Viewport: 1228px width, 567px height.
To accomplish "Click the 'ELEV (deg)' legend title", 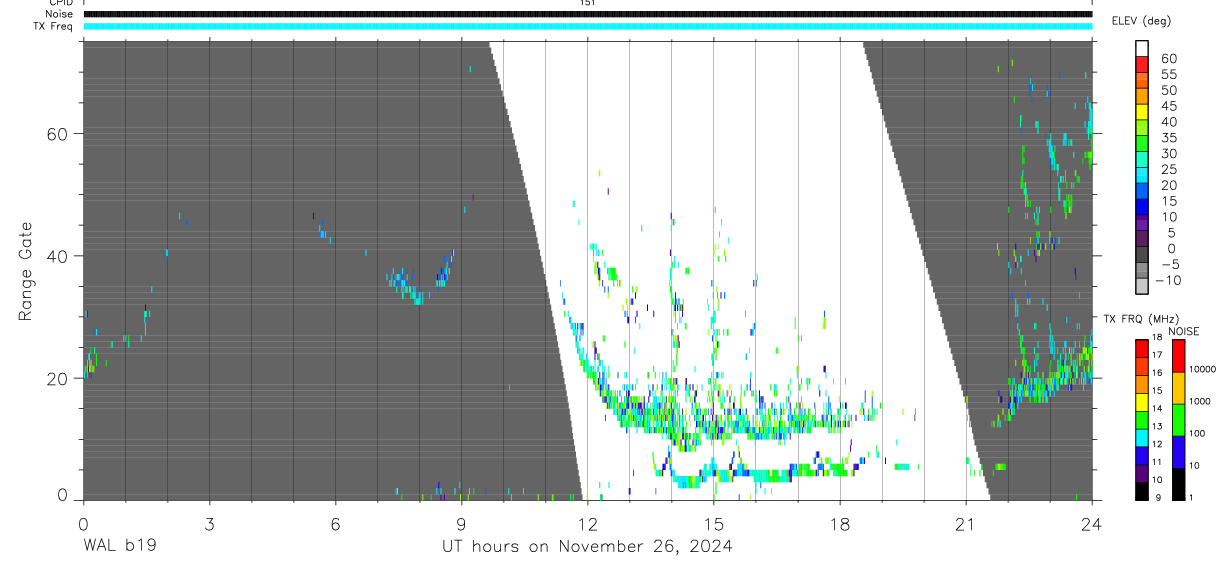I will pos(1141,21).
